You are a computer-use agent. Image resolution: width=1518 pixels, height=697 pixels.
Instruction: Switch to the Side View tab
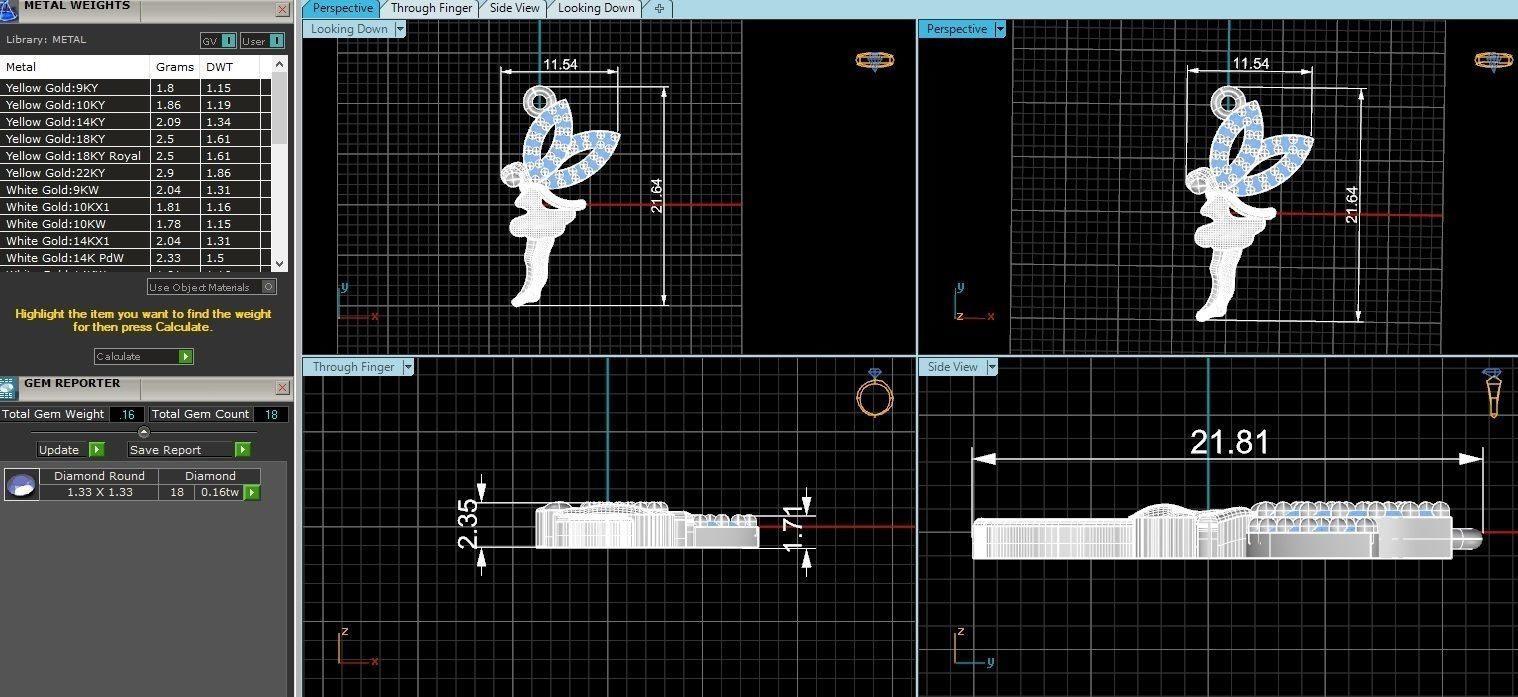pyautogui.click(x=514, y=8)
